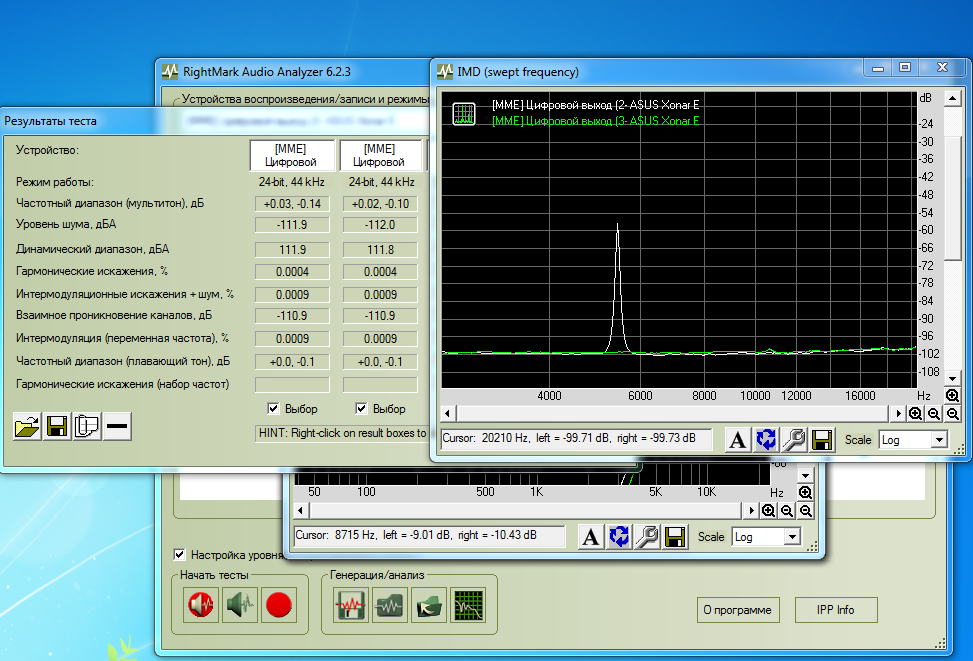Viewport: 973px width, 661px height.
Task: Click IMD vertical scrollbar up arrow
Action: 953,99
